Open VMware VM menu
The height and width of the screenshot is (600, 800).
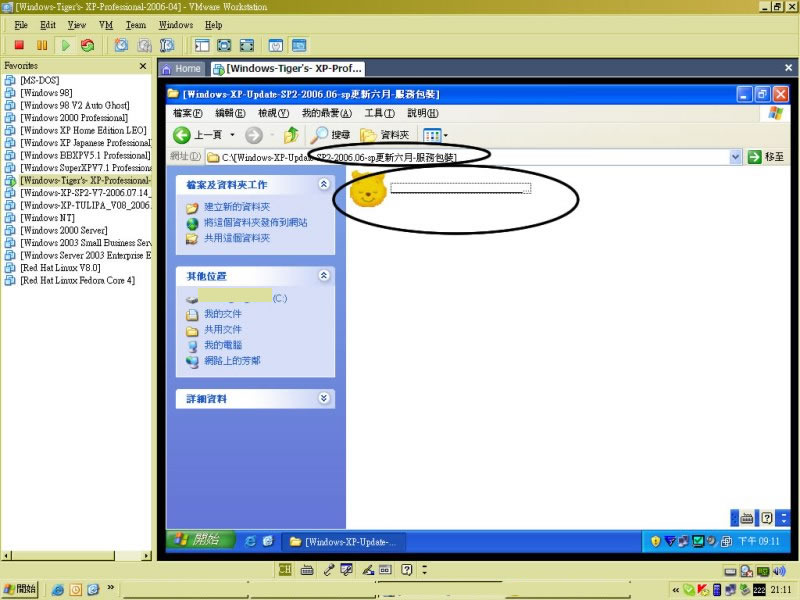click(x=106, y=25)
